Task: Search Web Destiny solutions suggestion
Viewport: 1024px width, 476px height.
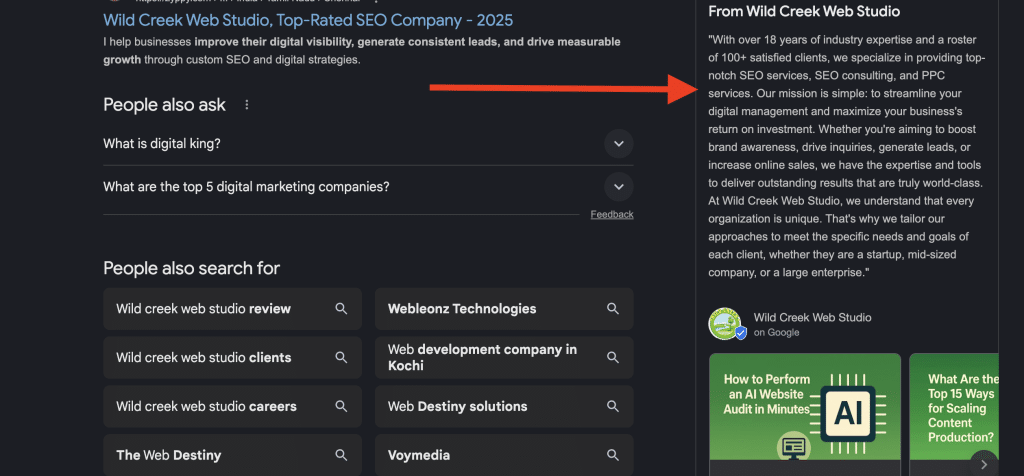Action: pos(504,406)
